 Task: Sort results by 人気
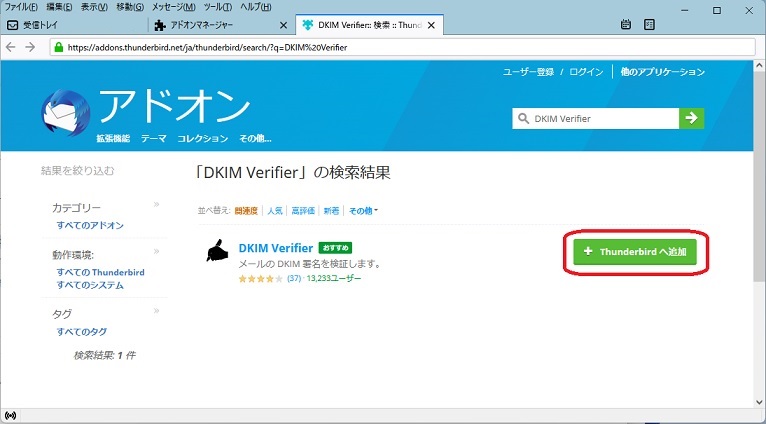pos(274,211)
